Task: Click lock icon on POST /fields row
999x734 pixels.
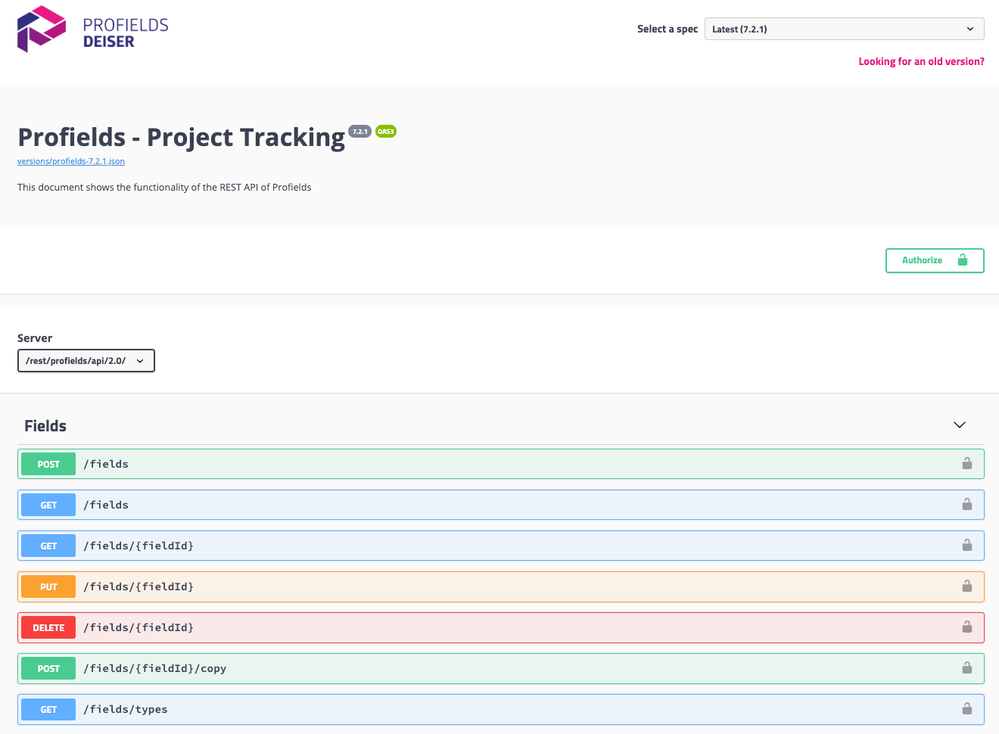Action: pos(967,463)
